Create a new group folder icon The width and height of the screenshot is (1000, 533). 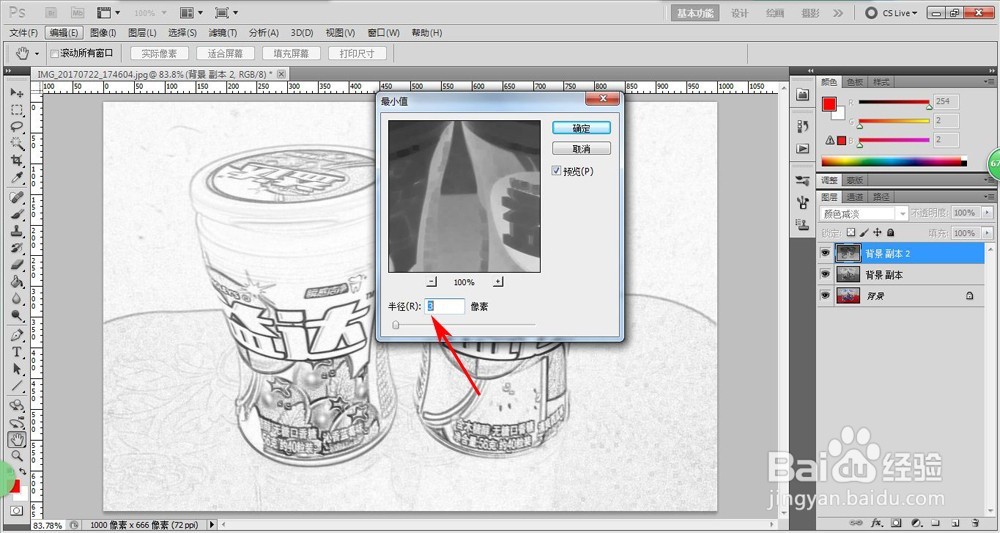pos(936,523)
